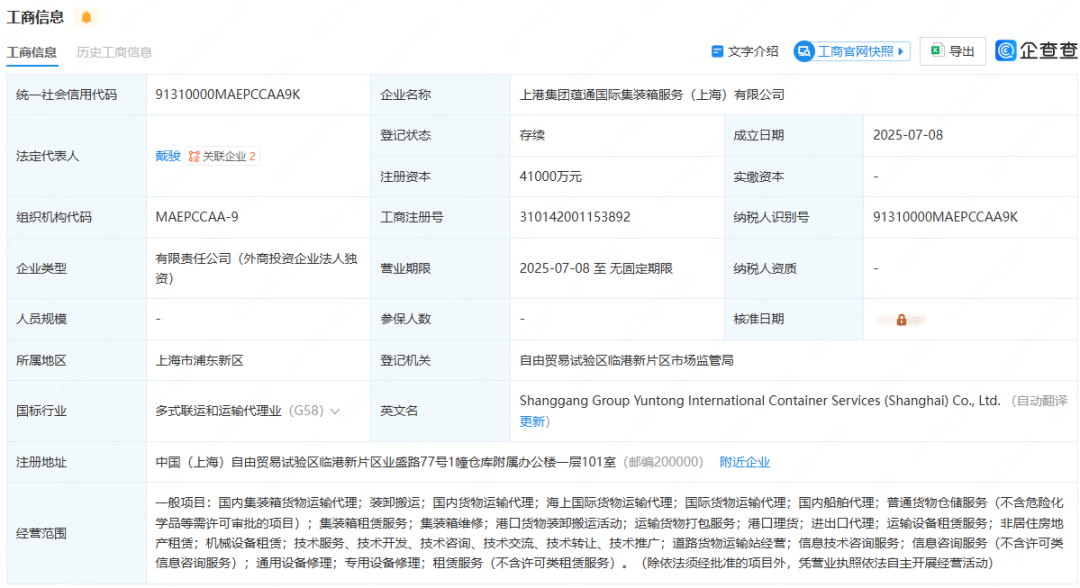Click the 企查查 logo icon at top right
Viewport: 1080px width, 588px height.
point(1006,52)
